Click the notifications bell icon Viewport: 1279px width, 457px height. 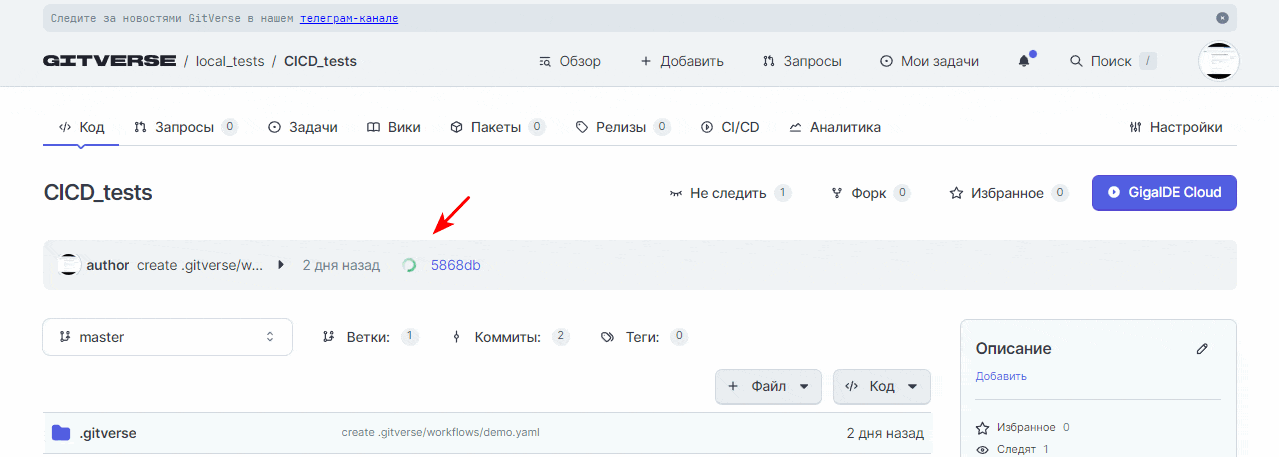pyautogui.click(x=1023, y=61)
